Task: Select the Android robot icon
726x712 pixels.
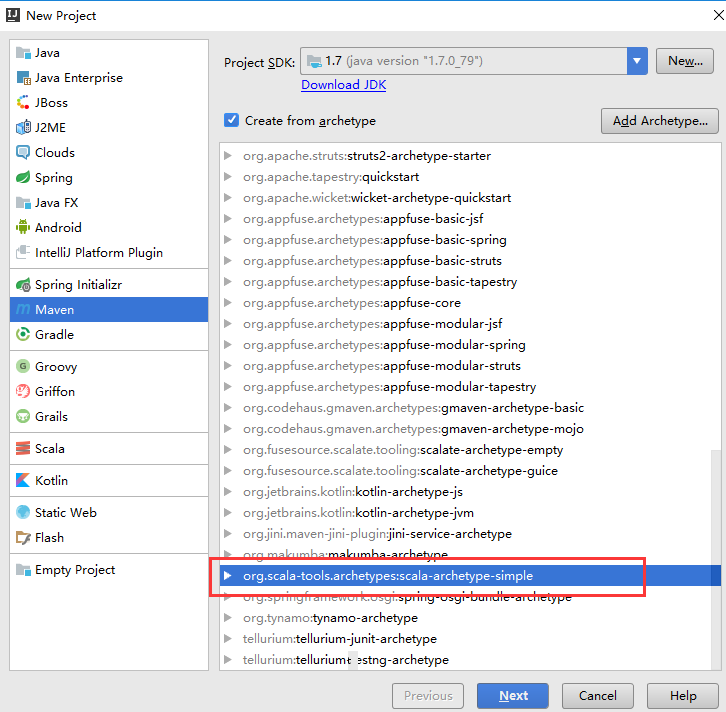Action: click(23, 228)
